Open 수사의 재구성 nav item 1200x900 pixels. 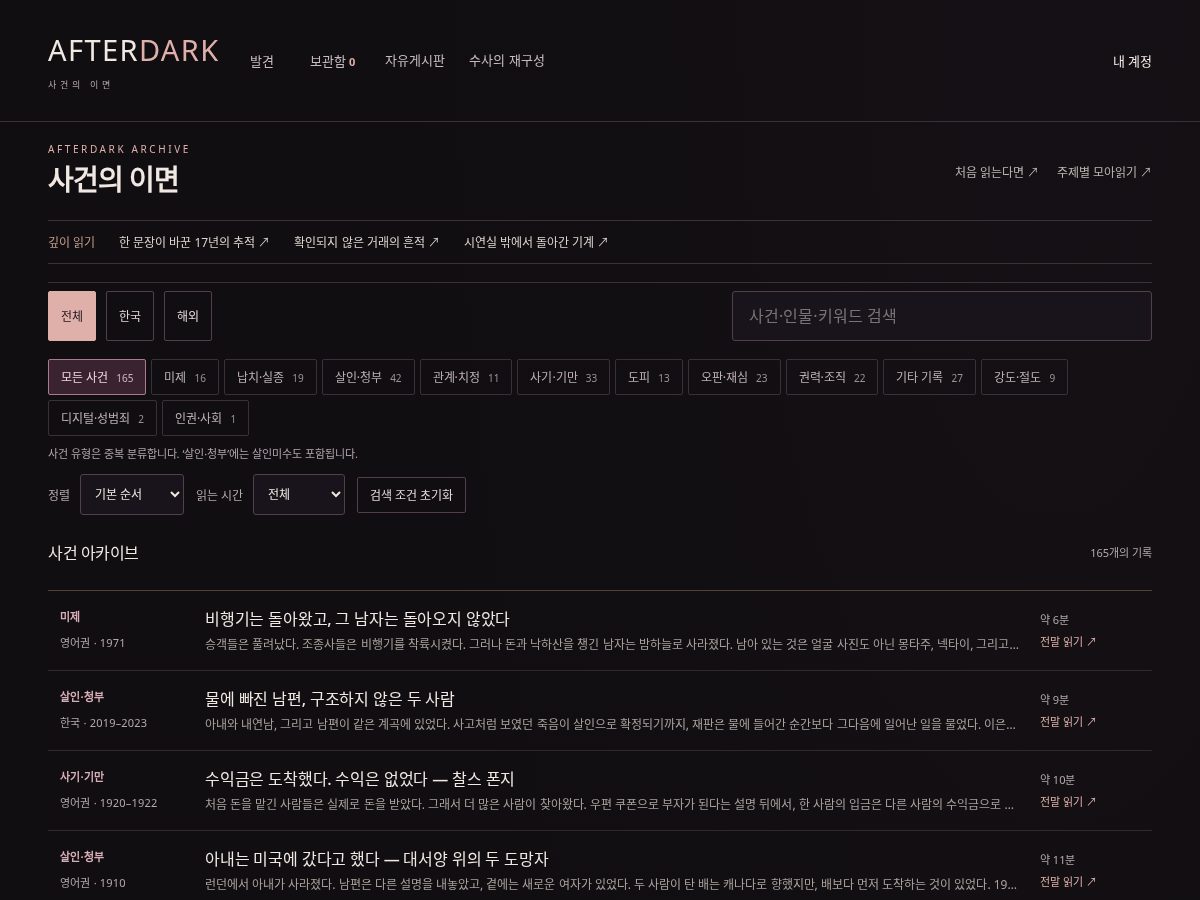(507, 61)
